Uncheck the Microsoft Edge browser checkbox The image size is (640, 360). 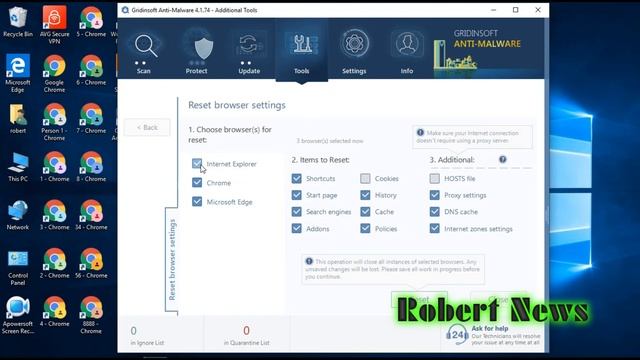[197, 202]
